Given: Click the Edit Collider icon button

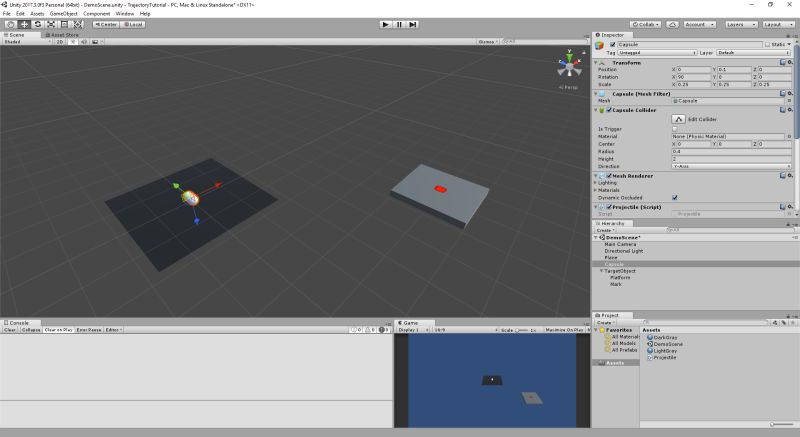Looking at the screenshot, I should point(679,119).
